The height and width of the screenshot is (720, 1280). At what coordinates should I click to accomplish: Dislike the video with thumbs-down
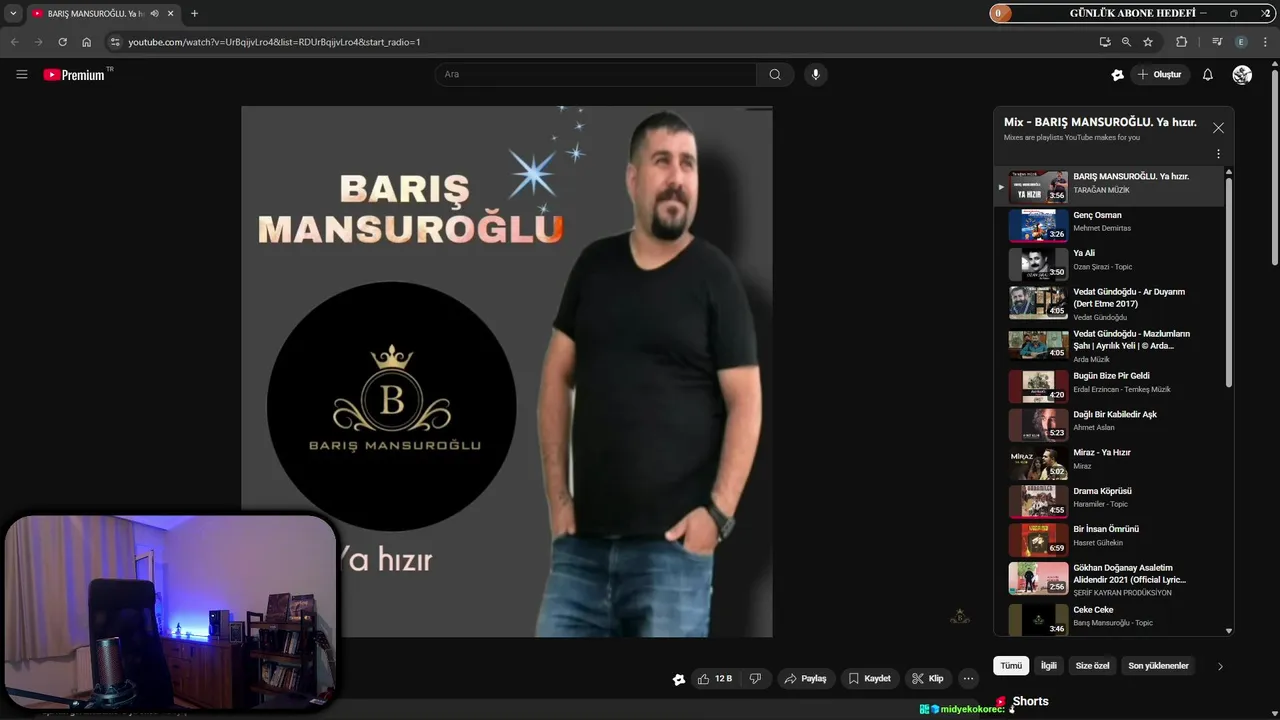pos(755,678)
